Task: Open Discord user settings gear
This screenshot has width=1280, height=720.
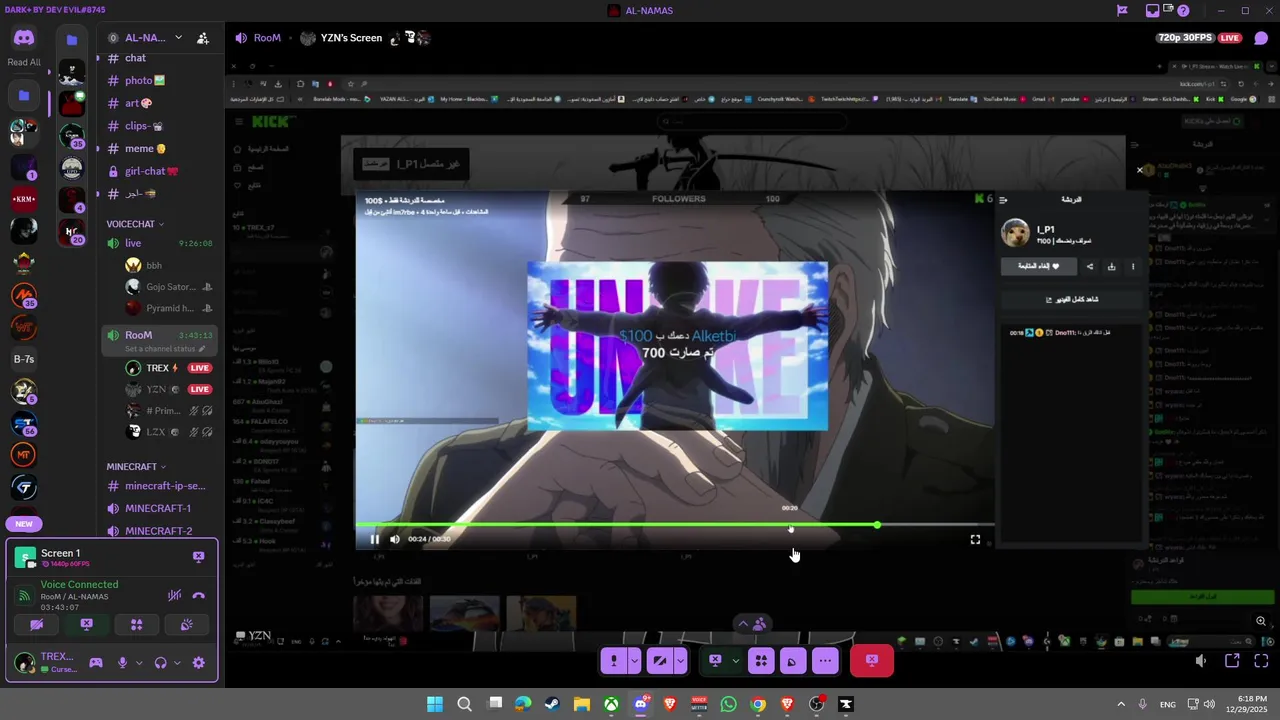Action: coord(198,662)
